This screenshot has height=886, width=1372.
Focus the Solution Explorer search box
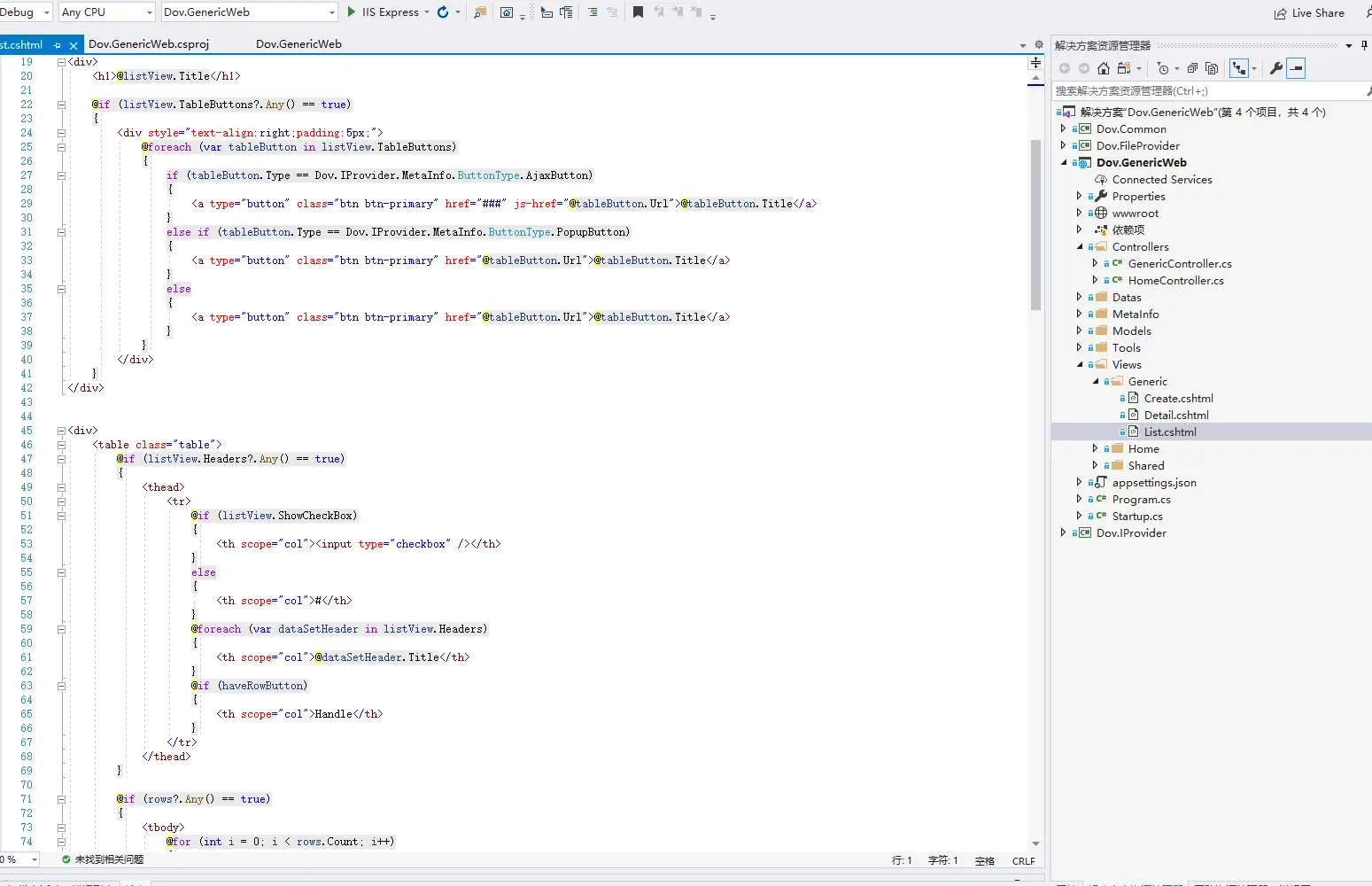(x=1205, y=90)
